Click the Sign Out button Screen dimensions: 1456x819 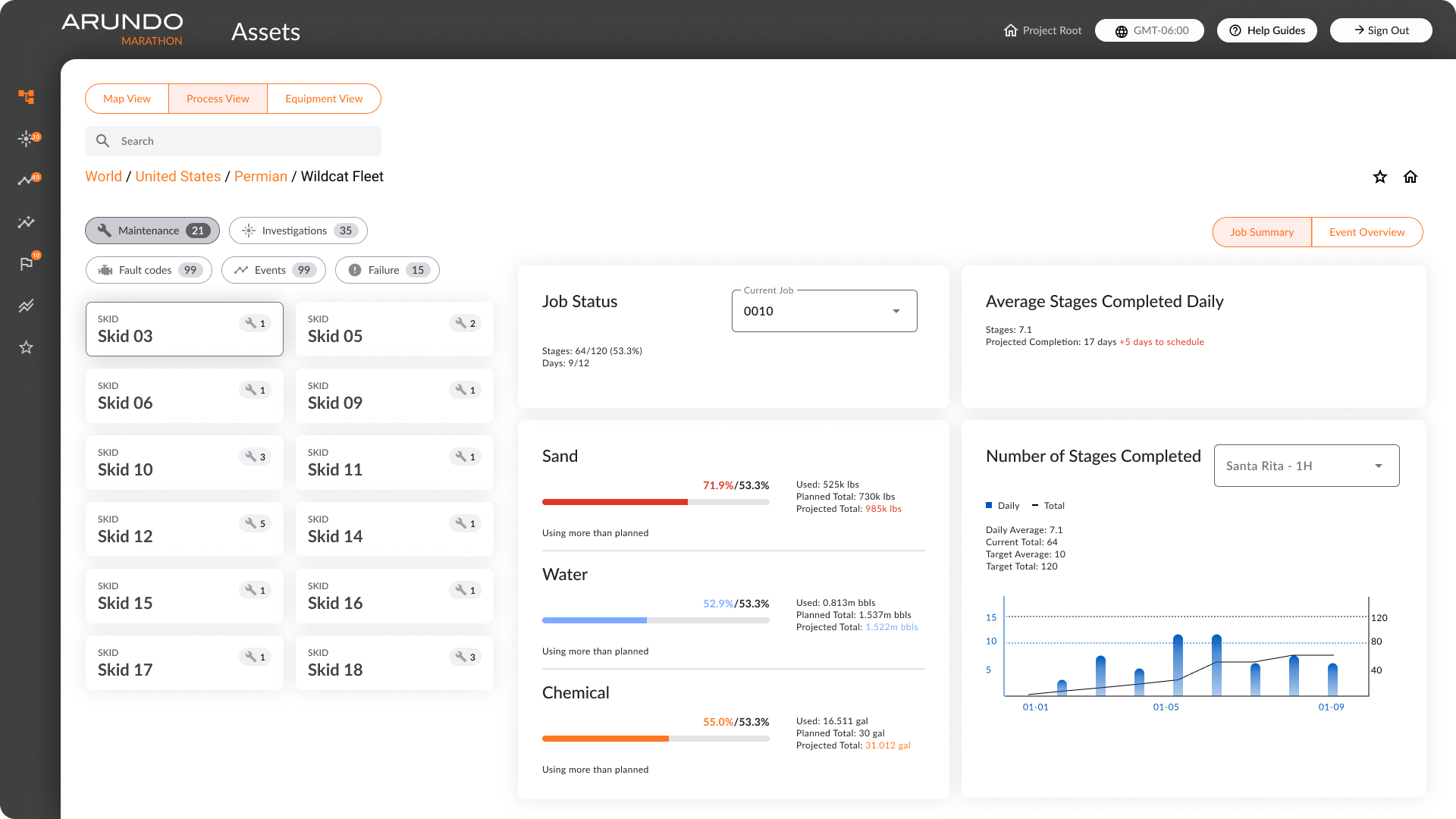pos(1381,30)
